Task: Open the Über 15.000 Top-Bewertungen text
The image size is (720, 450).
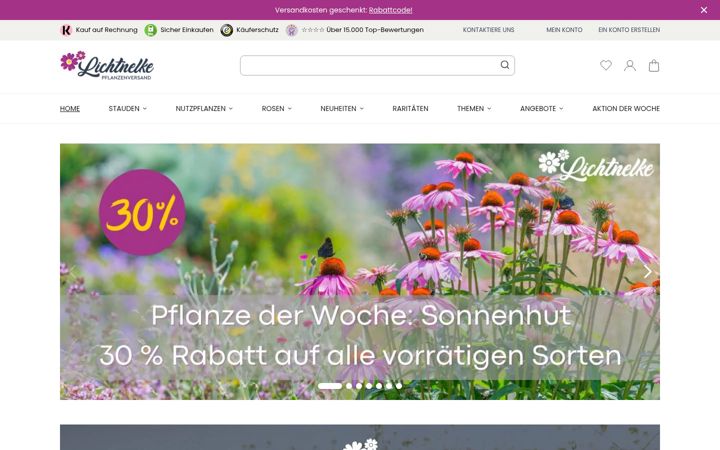Action: (x=375, y=30)
